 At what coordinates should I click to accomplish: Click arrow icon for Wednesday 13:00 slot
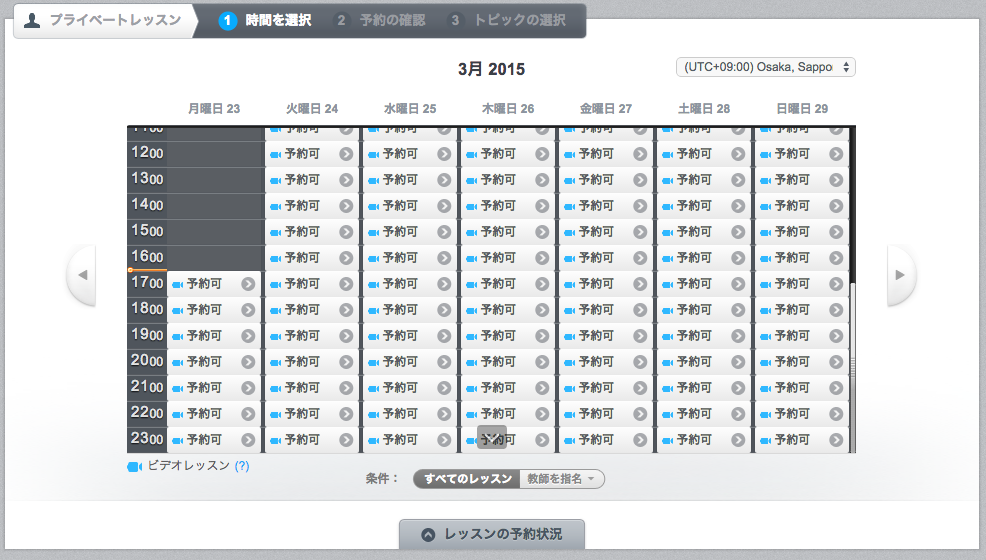click(445, 180)
